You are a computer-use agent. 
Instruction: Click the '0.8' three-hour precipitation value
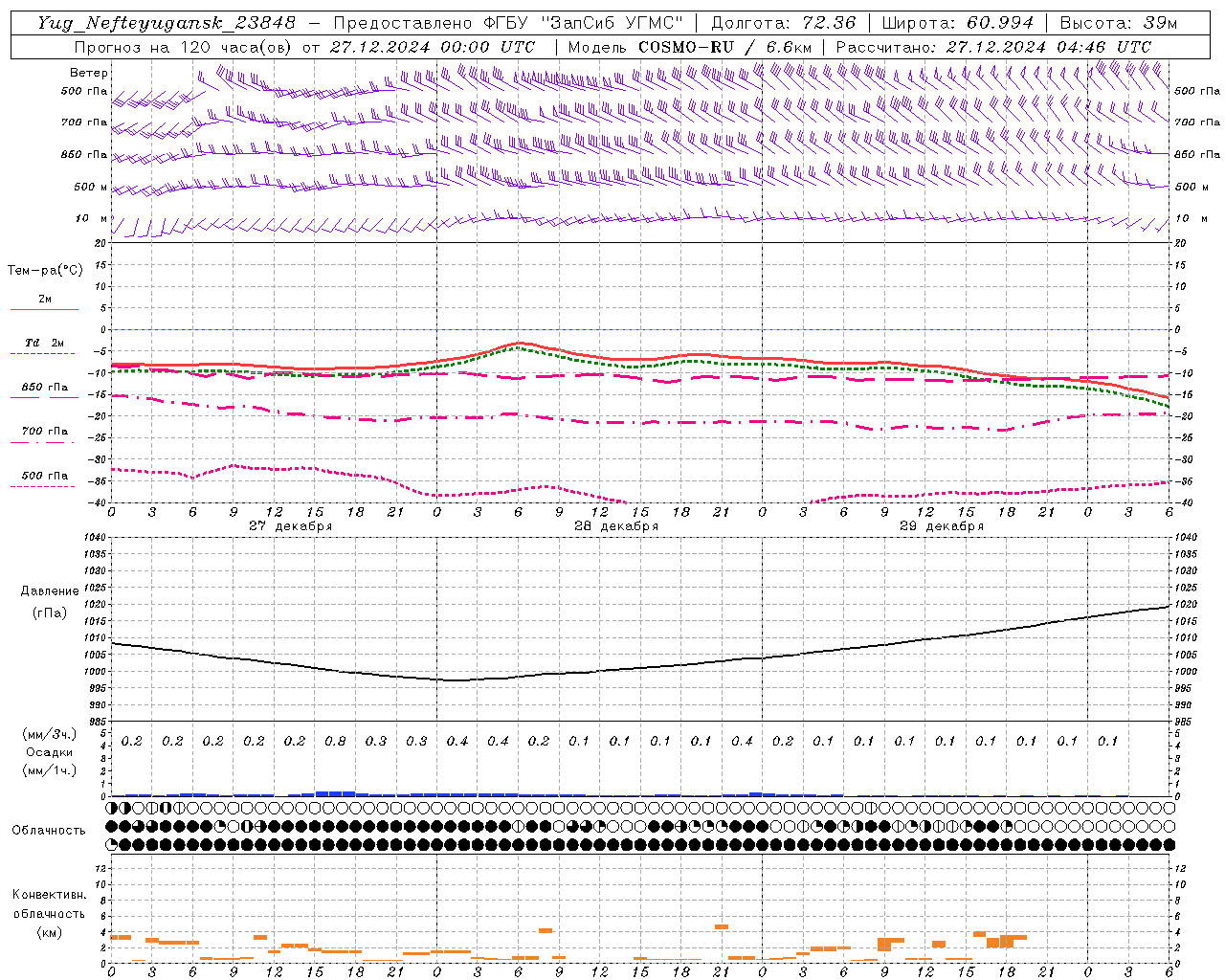(x=335, y=742)
